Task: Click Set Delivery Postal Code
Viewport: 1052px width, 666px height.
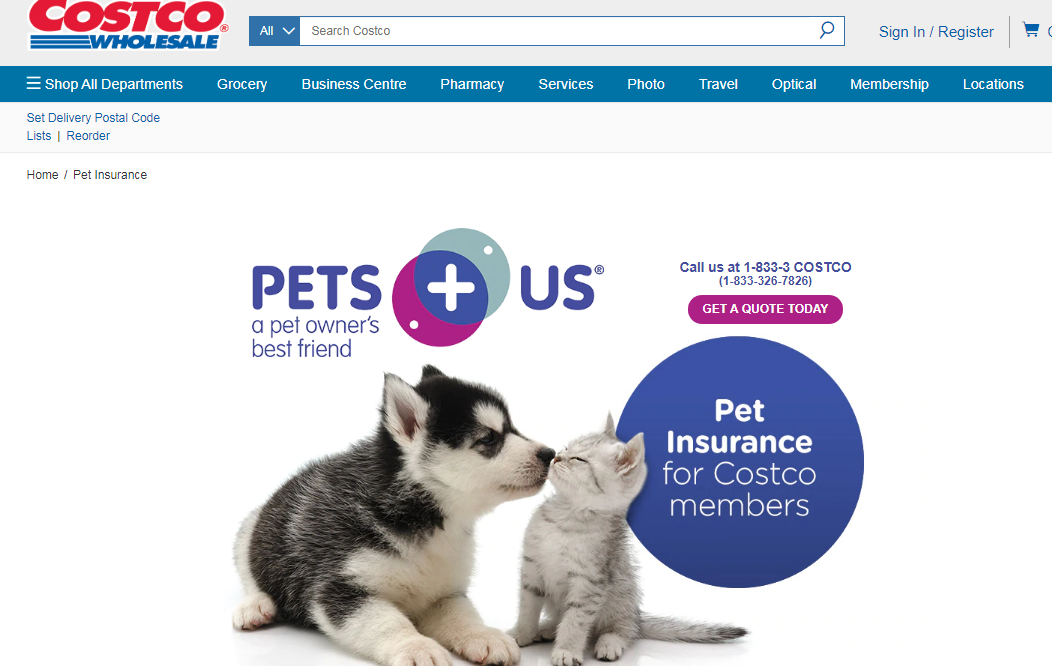Action: click(x=93, y=117)
